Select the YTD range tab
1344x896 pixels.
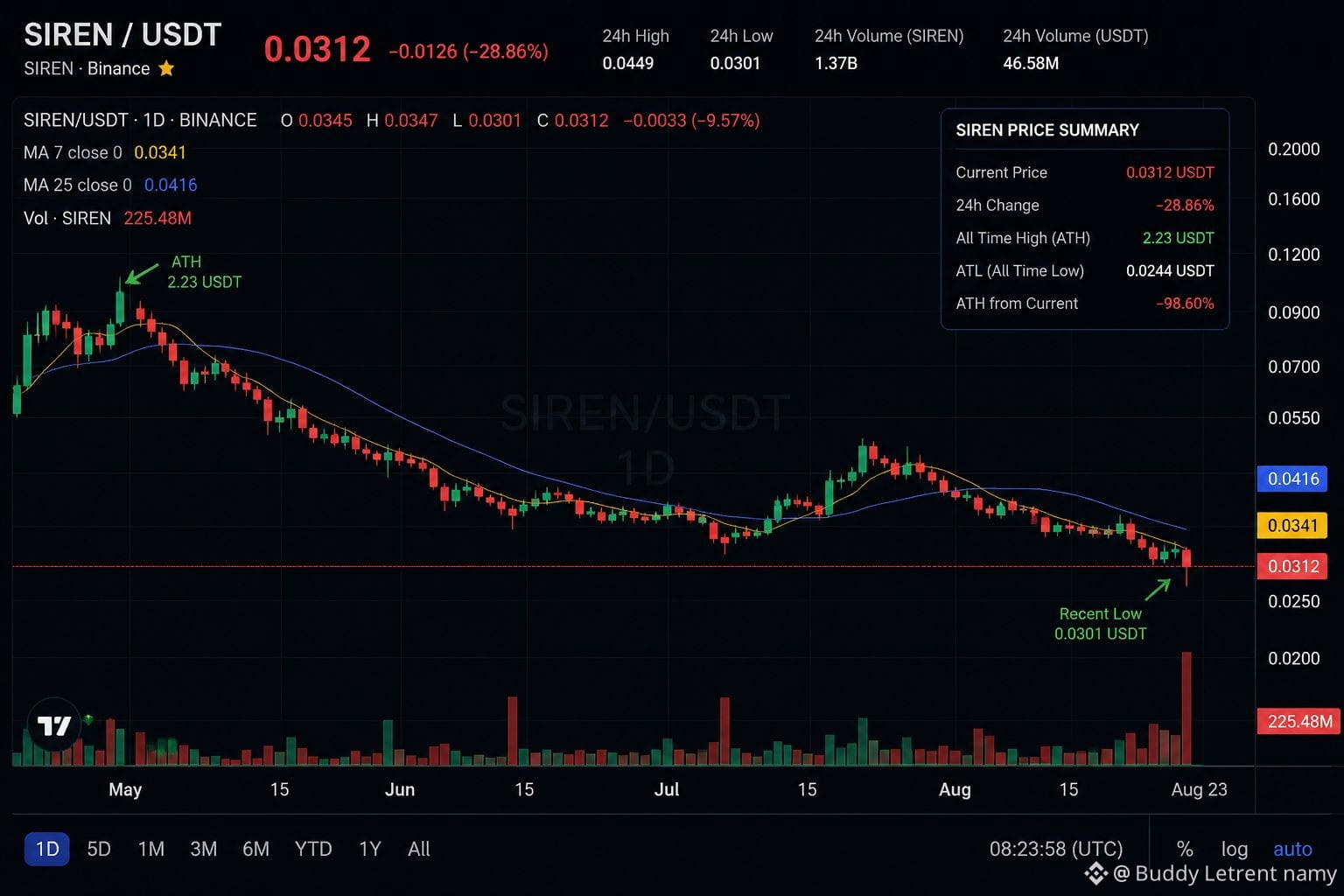tap(313, 849)
